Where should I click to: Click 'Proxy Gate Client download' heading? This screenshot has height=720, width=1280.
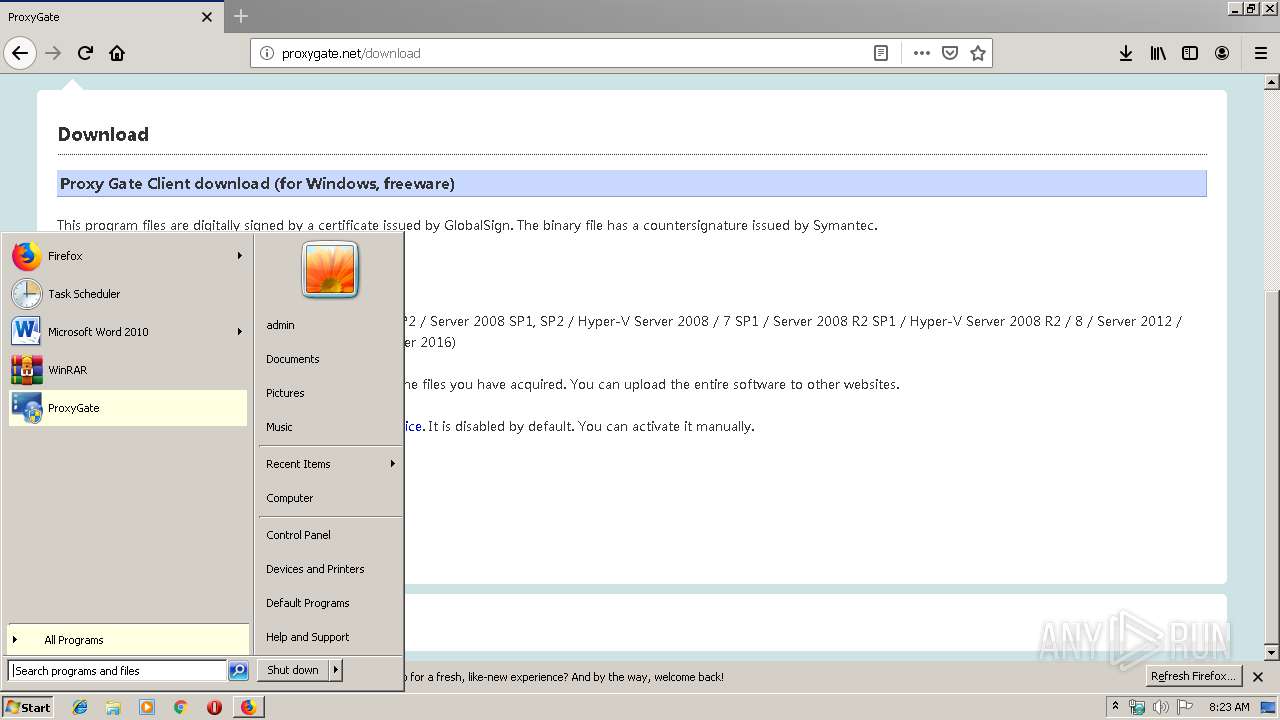[x=257, y=184]
